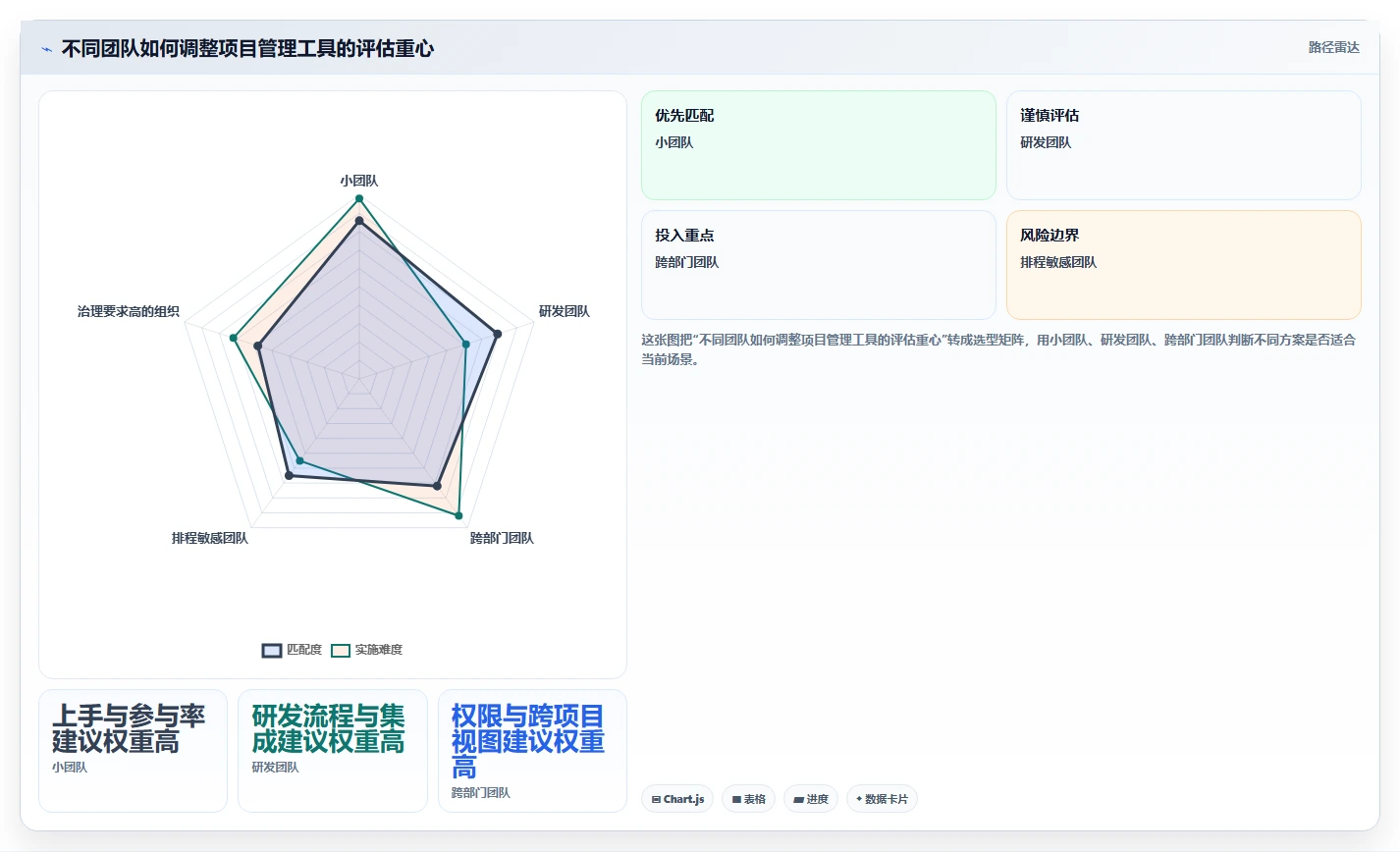Open the green 优先匹配 card
Viewport: 1400px width, 852px height.
point(819,145)
